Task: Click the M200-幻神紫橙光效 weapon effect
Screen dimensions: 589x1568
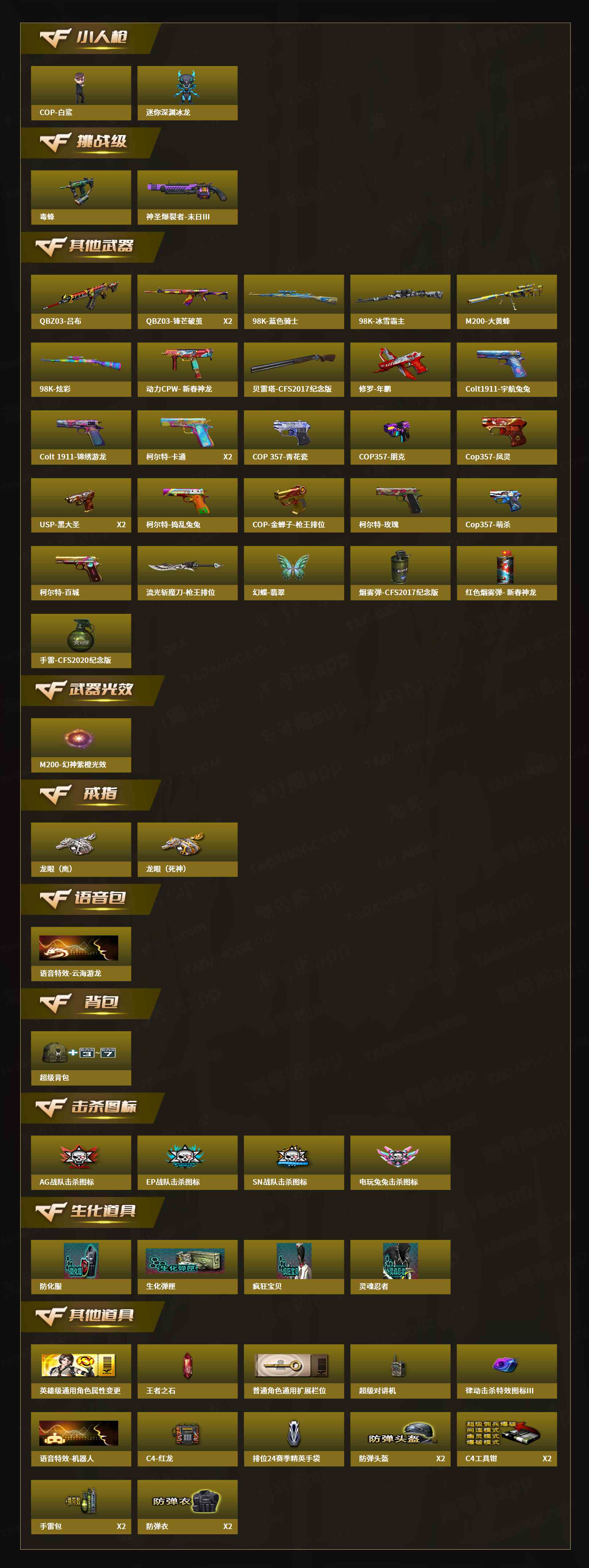Action: coord(81,745)
